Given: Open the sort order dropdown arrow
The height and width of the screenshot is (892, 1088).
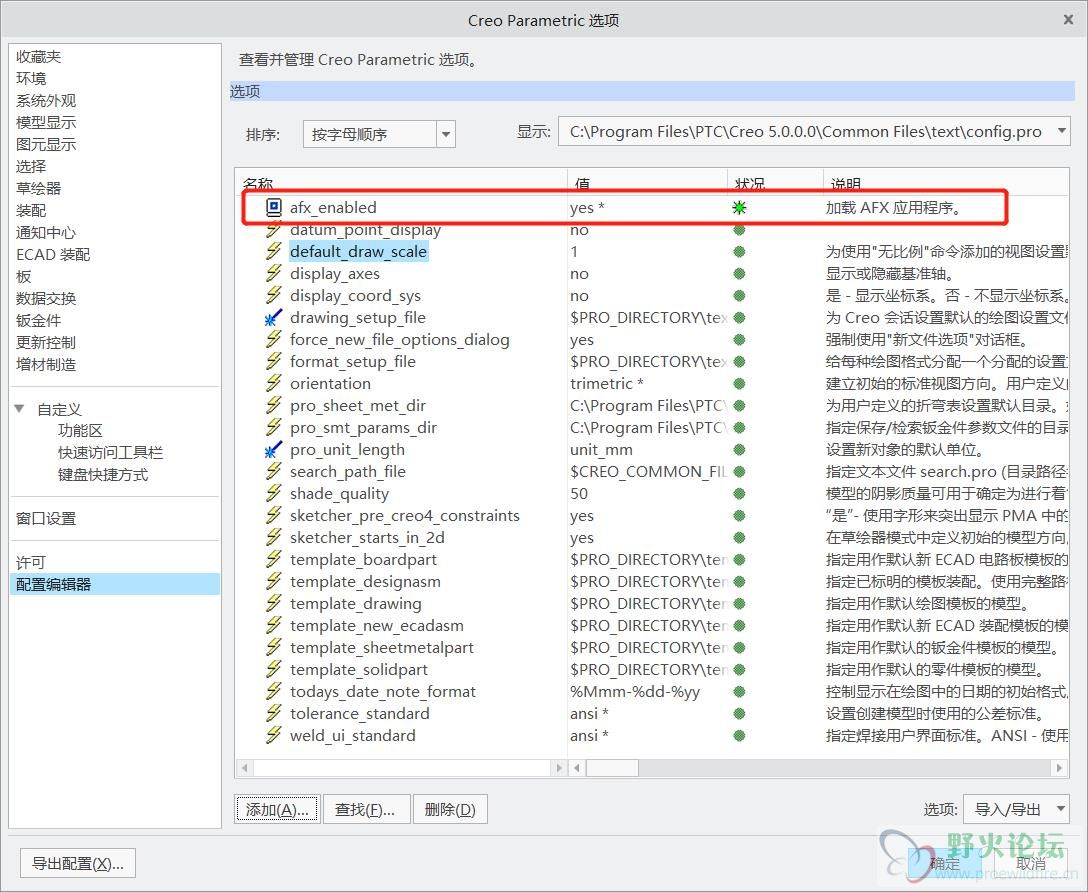Looking at the screenshot, I should click(x=446, y=134).
